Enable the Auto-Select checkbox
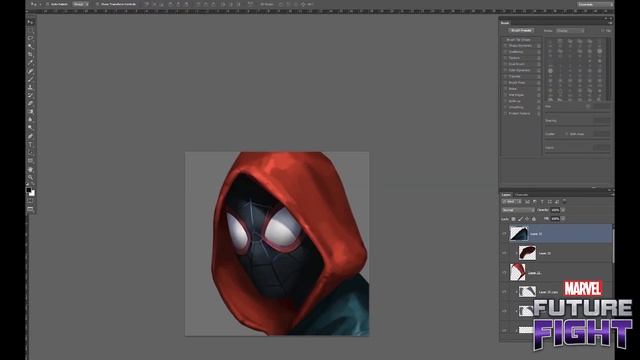The width and height of the screenshot is (640, 360). (48, 4)
